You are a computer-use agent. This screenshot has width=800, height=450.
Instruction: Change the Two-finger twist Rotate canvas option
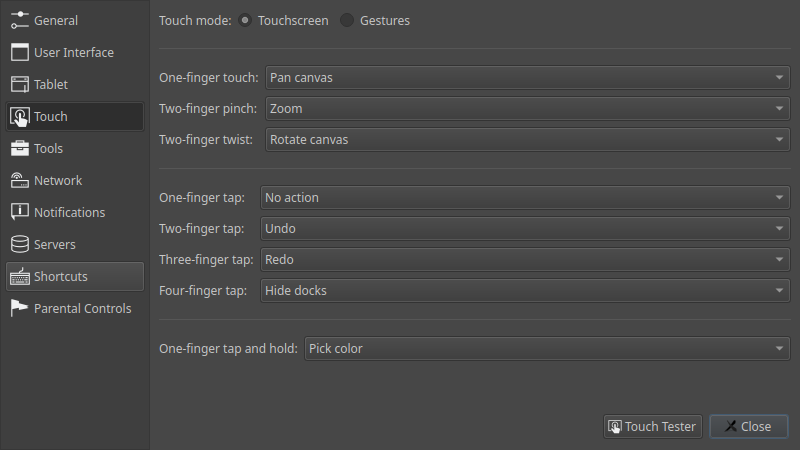click(528, 140)
